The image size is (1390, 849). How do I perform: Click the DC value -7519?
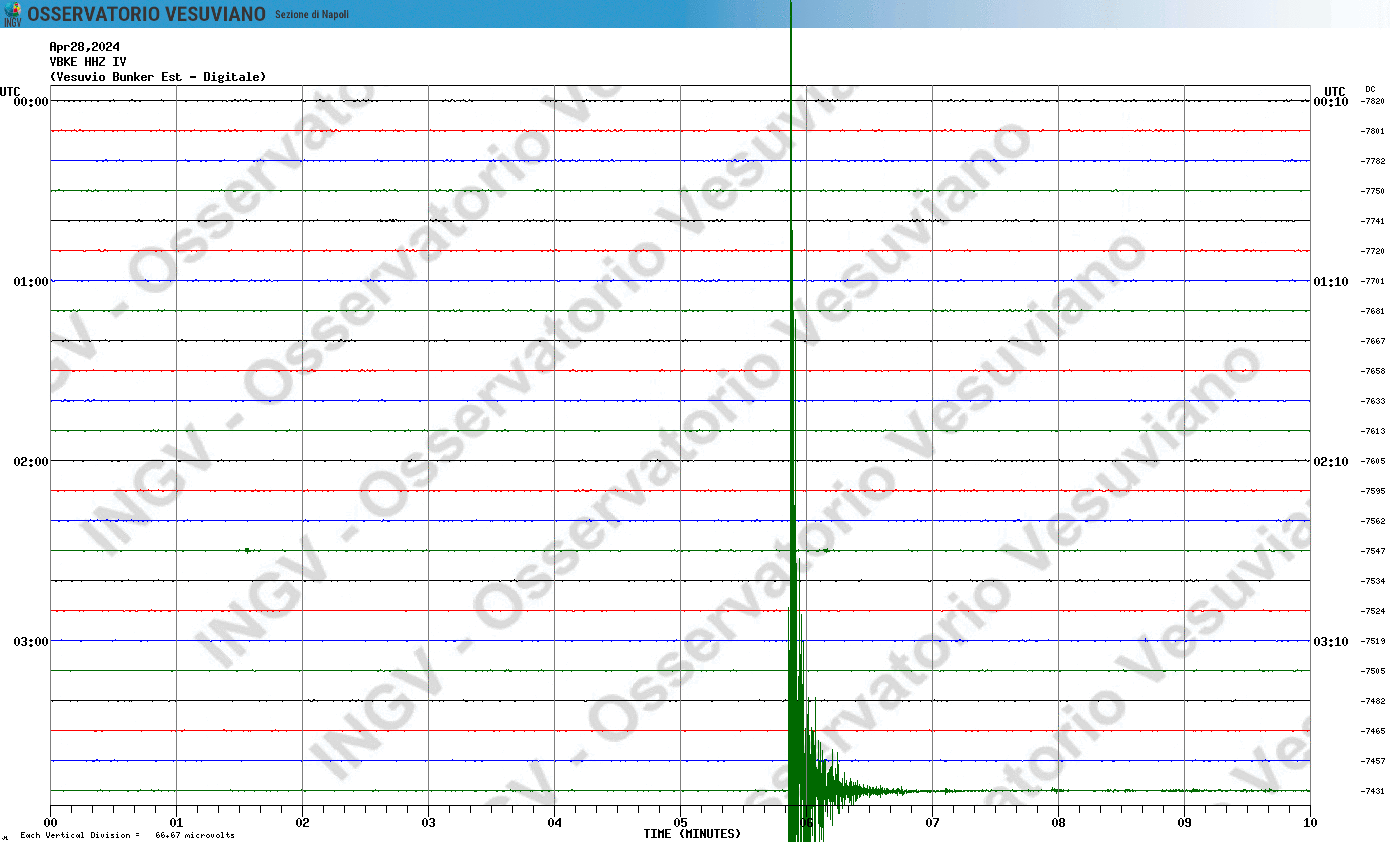(x=1373, y=641)
